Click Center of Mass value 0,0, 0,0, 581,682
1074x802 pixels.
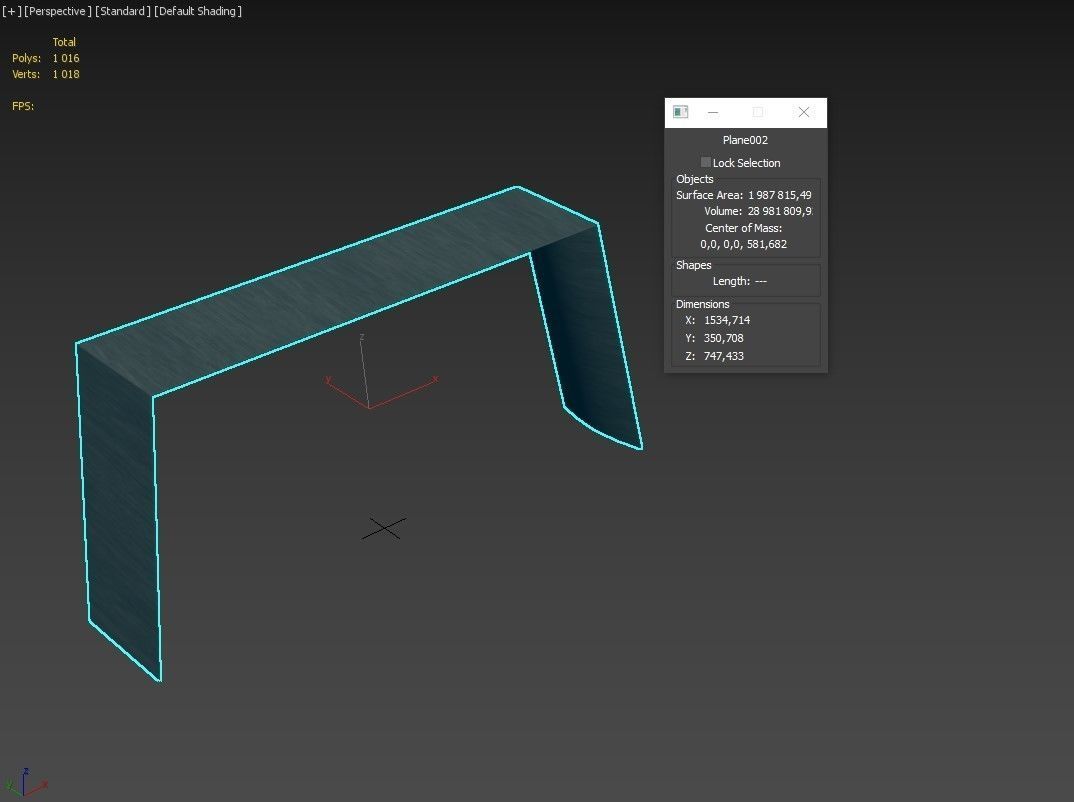pyautogui.click(x=743, y=244)
